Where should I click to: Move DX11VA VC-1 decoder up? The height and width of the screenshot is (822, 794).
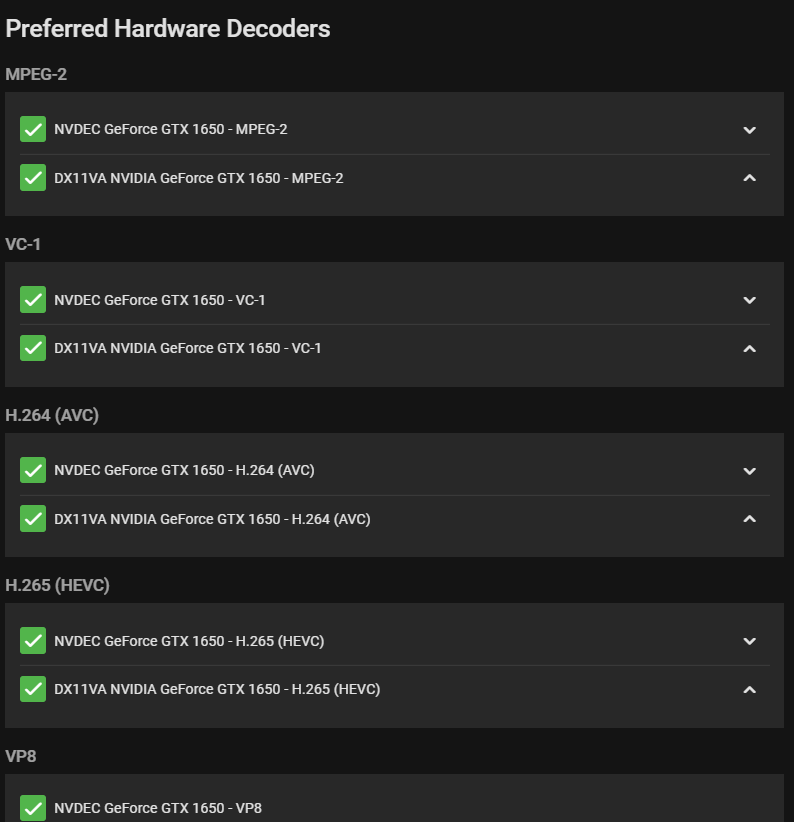click(750, 348)
